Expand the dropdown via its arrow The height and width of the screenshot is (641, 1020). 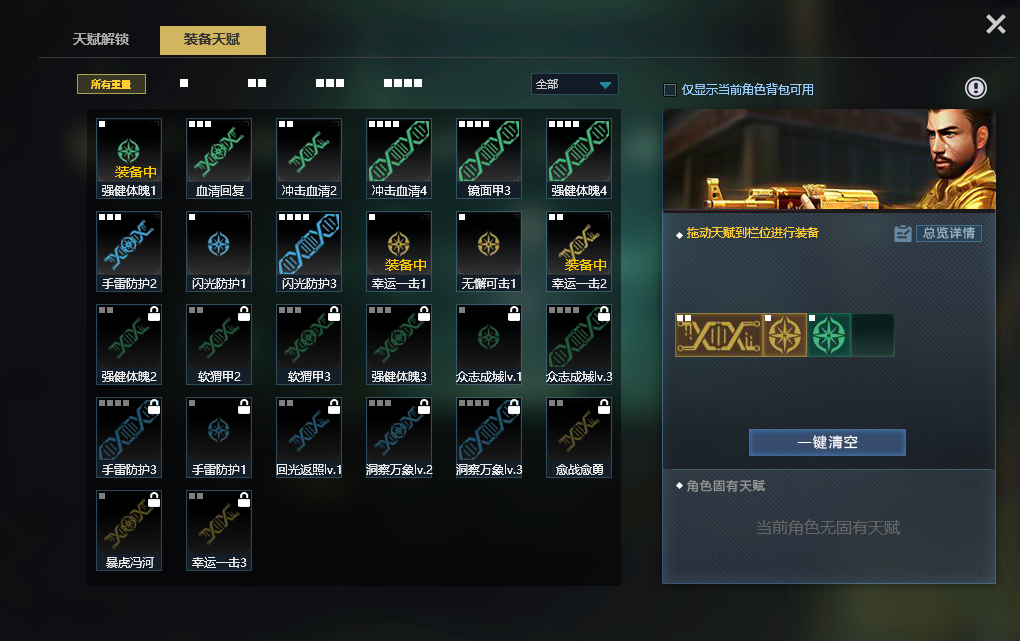pos(605,85)
